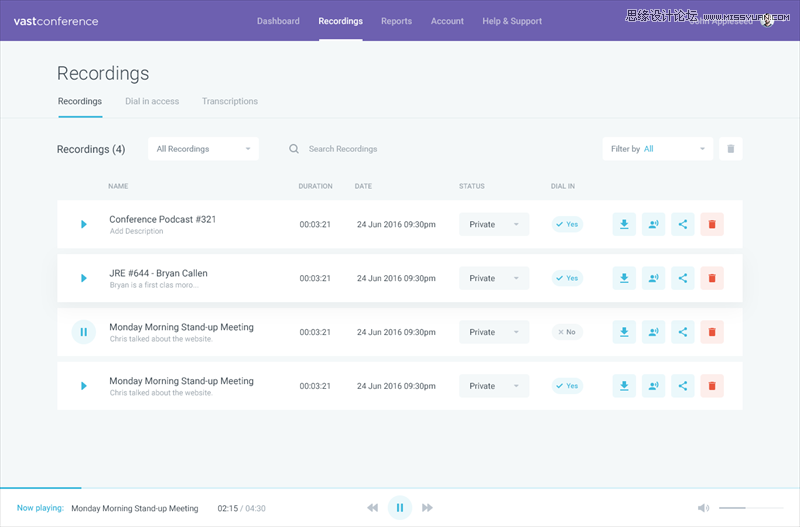Open the Reports menu item

click(396, 21)
